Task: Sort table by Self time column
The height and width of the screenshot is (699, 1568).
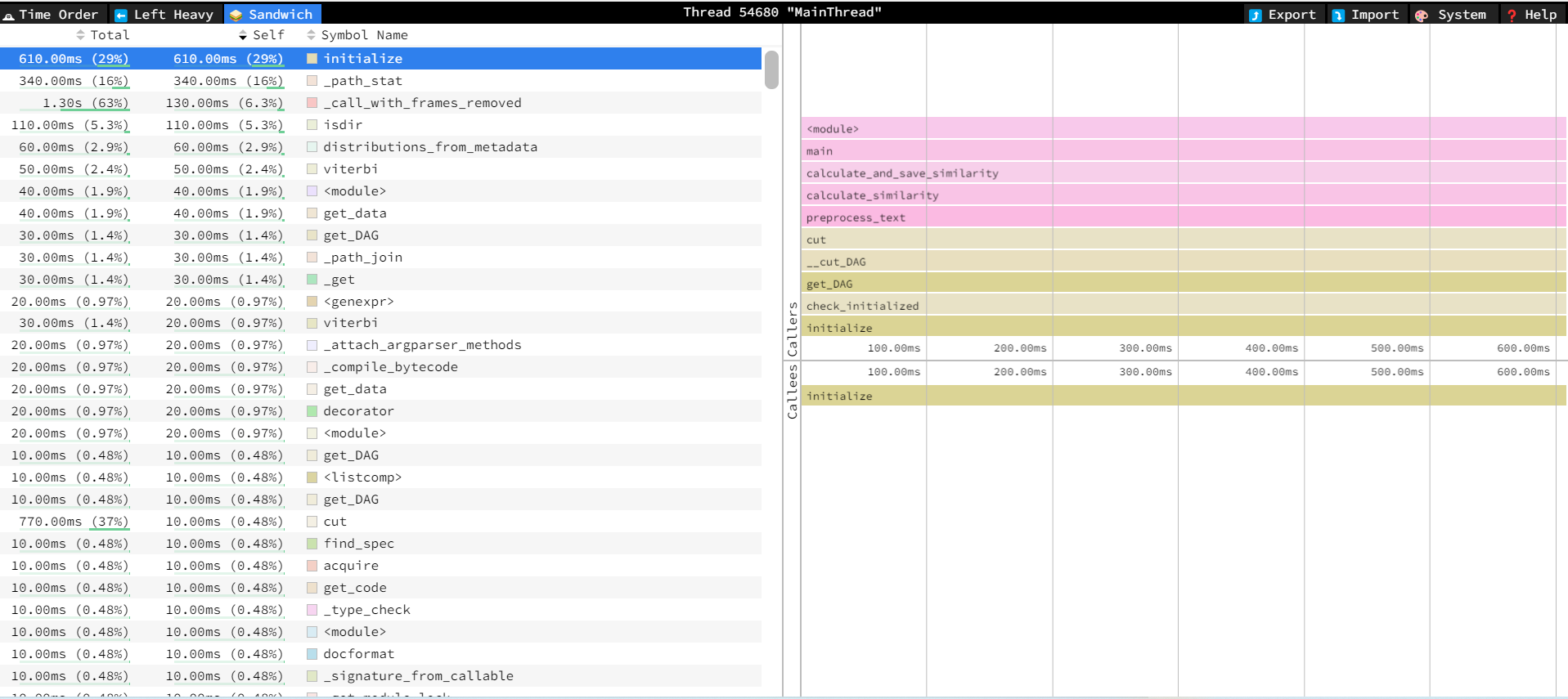Action: tap(262, 35)
